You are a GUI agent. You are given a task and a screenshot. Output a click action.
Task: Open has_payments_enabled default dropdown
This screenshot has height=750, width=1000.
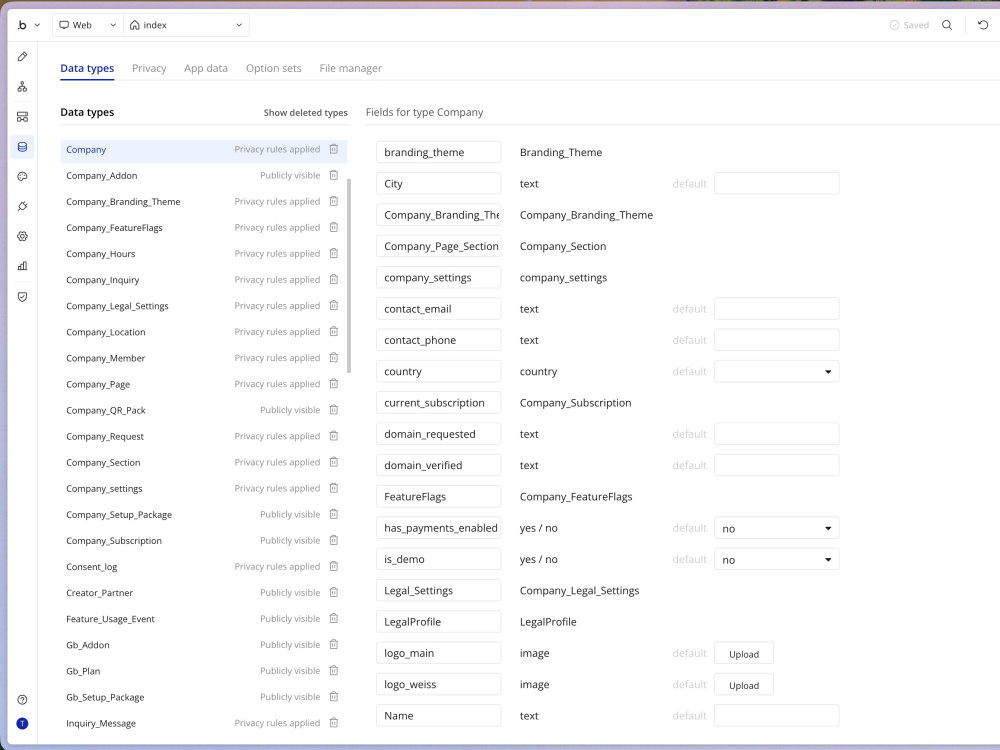tap(776, 528)
